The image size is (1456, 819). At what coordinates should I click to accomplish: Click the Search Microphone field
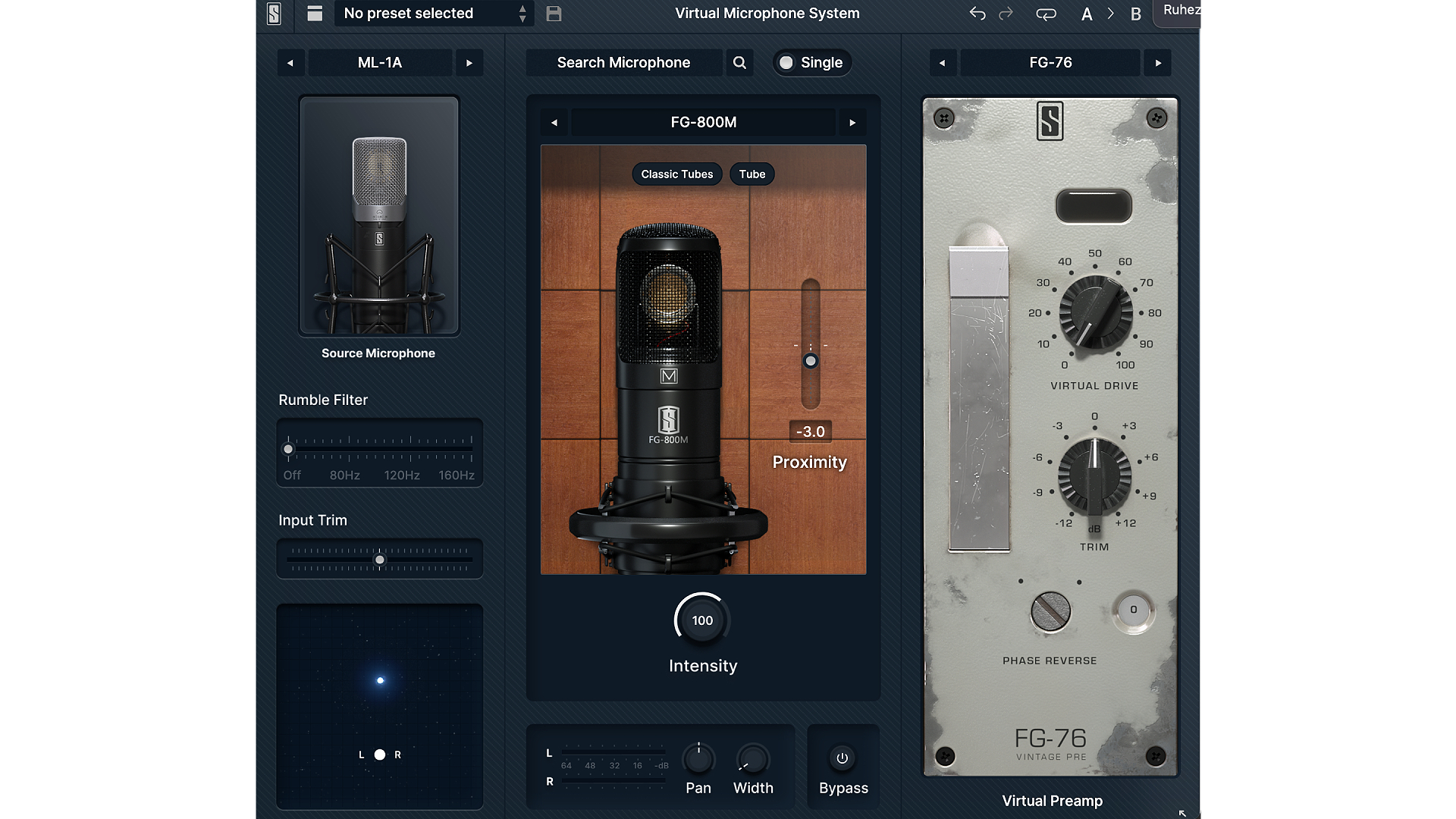(623, 63)
